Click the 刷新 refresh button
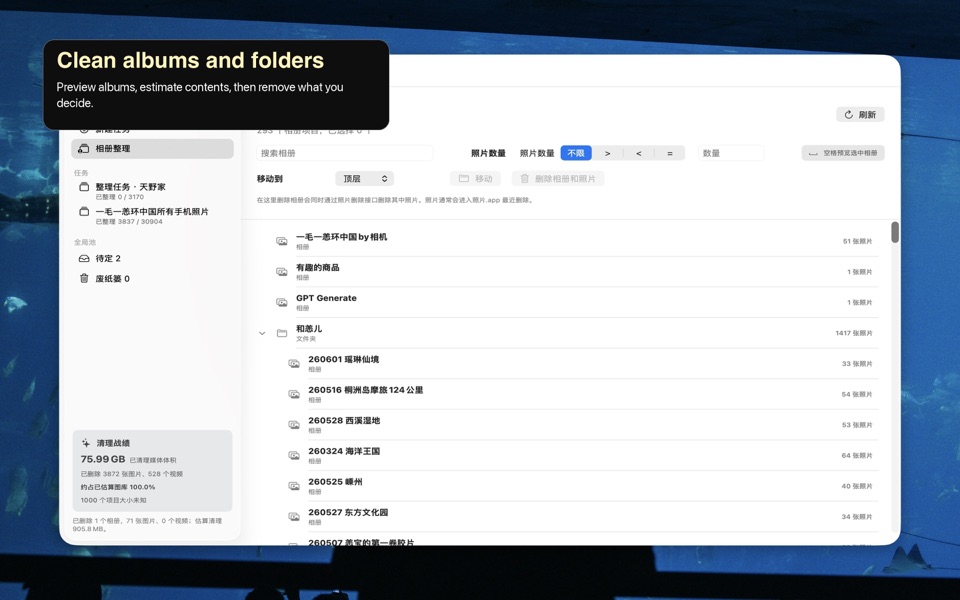Viewport: 960px width, 600px height. pos(860,114)
